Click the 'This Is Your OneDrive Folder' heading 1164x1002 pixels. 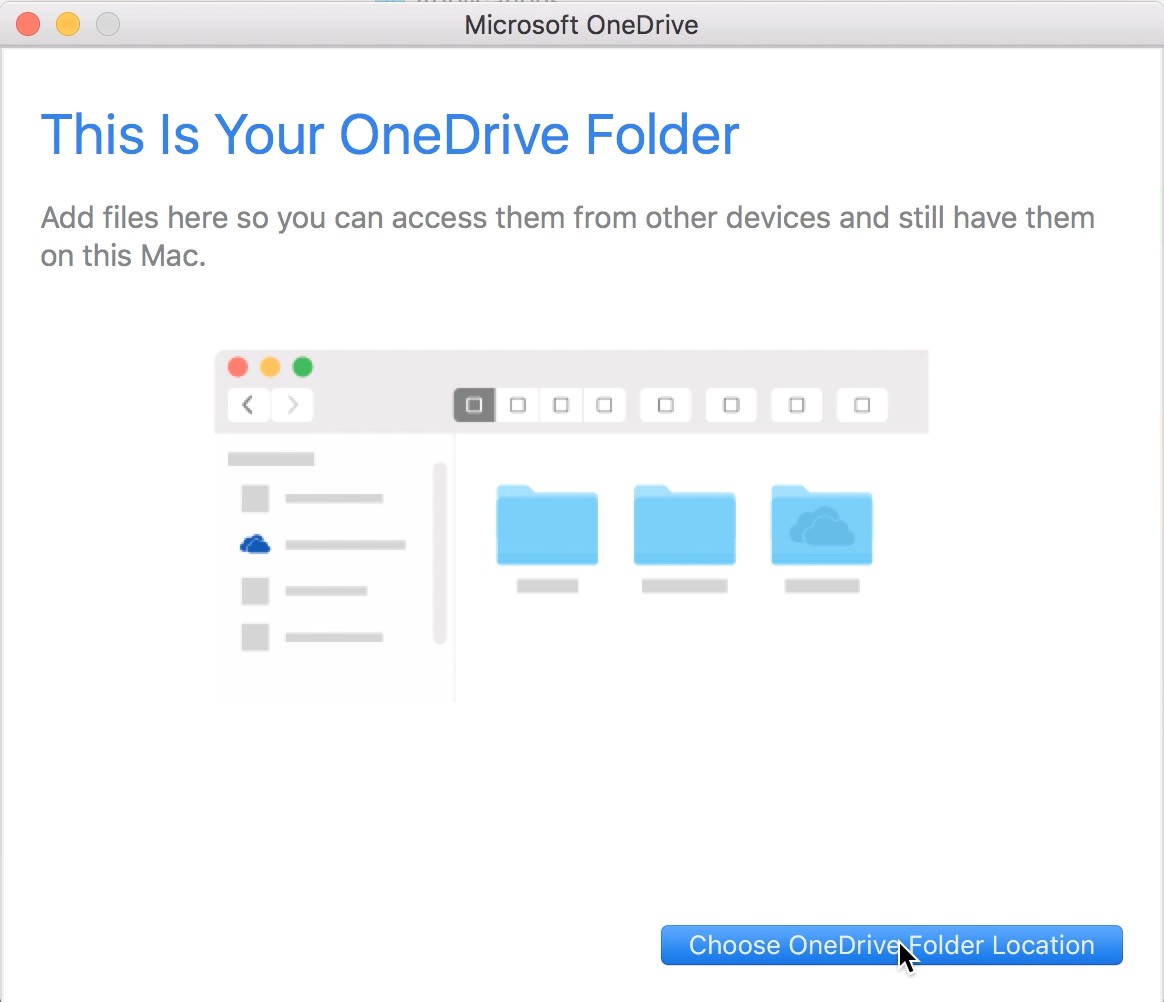(390, 134)
